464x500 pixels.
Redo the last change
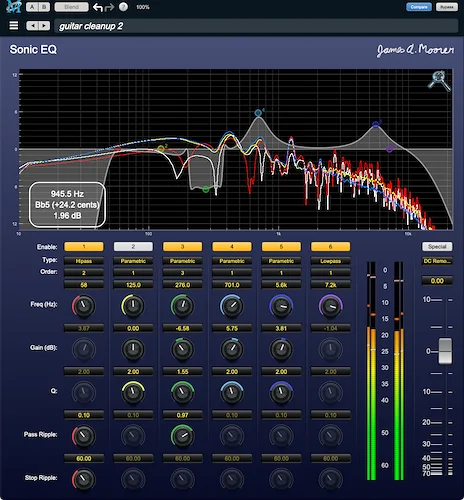(x=109, y=7)
